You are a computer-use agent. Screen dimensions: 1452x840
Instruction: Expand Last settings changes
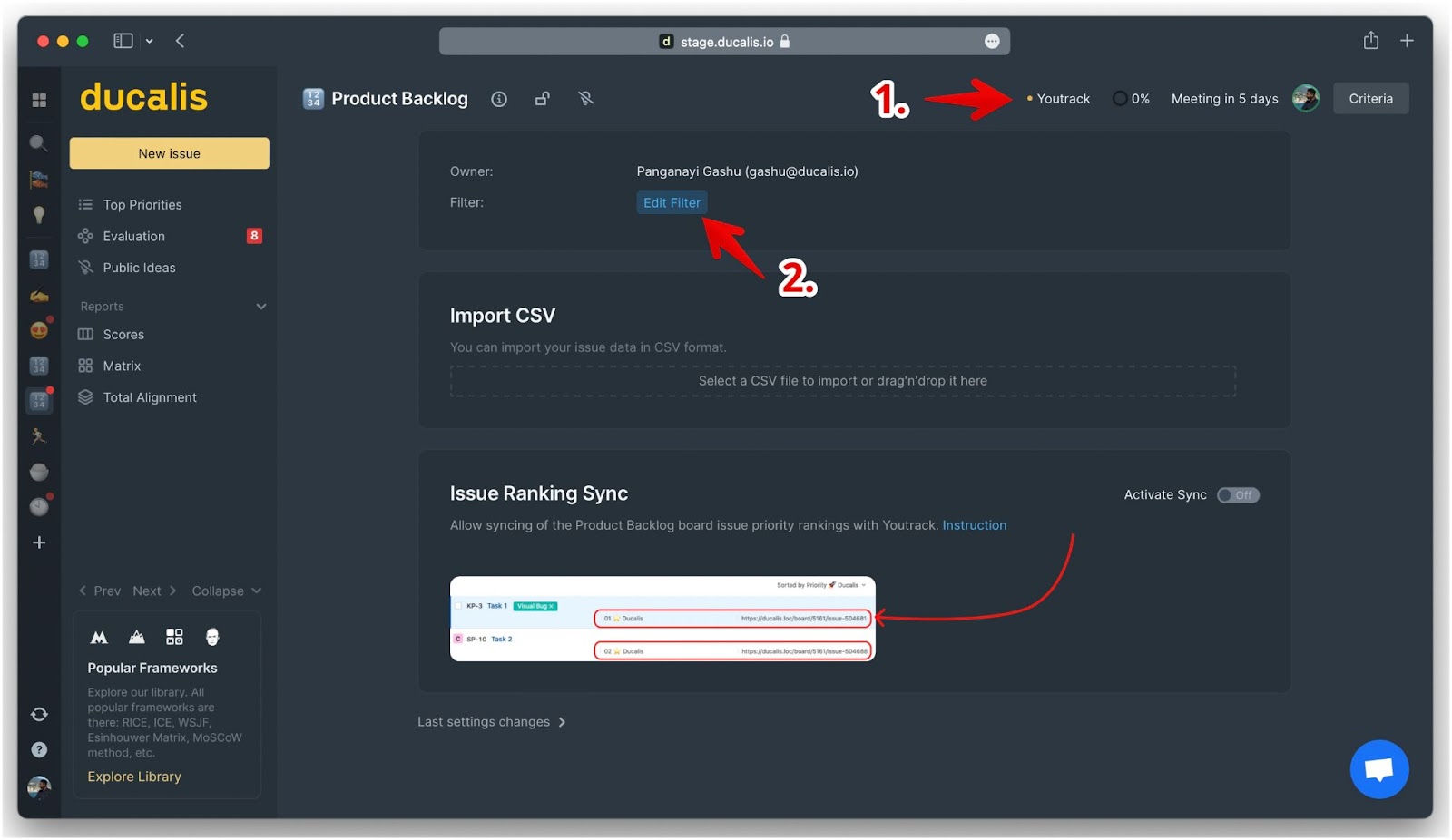492,722
